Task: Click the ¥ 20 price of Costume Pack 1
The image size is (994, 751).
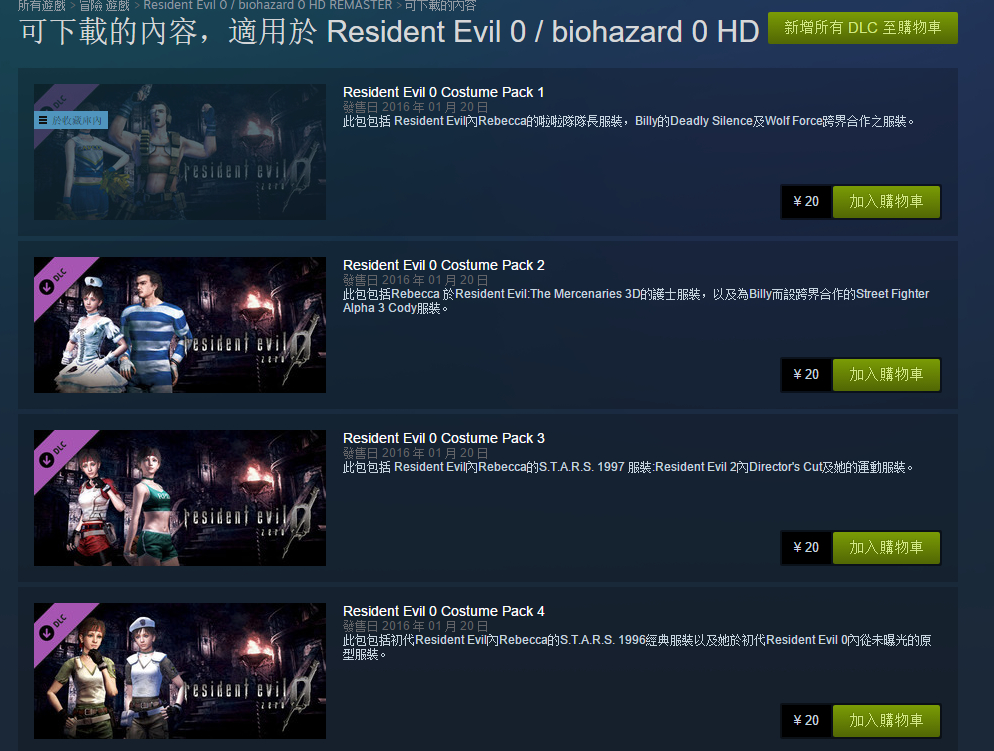Action: [806, 202]
